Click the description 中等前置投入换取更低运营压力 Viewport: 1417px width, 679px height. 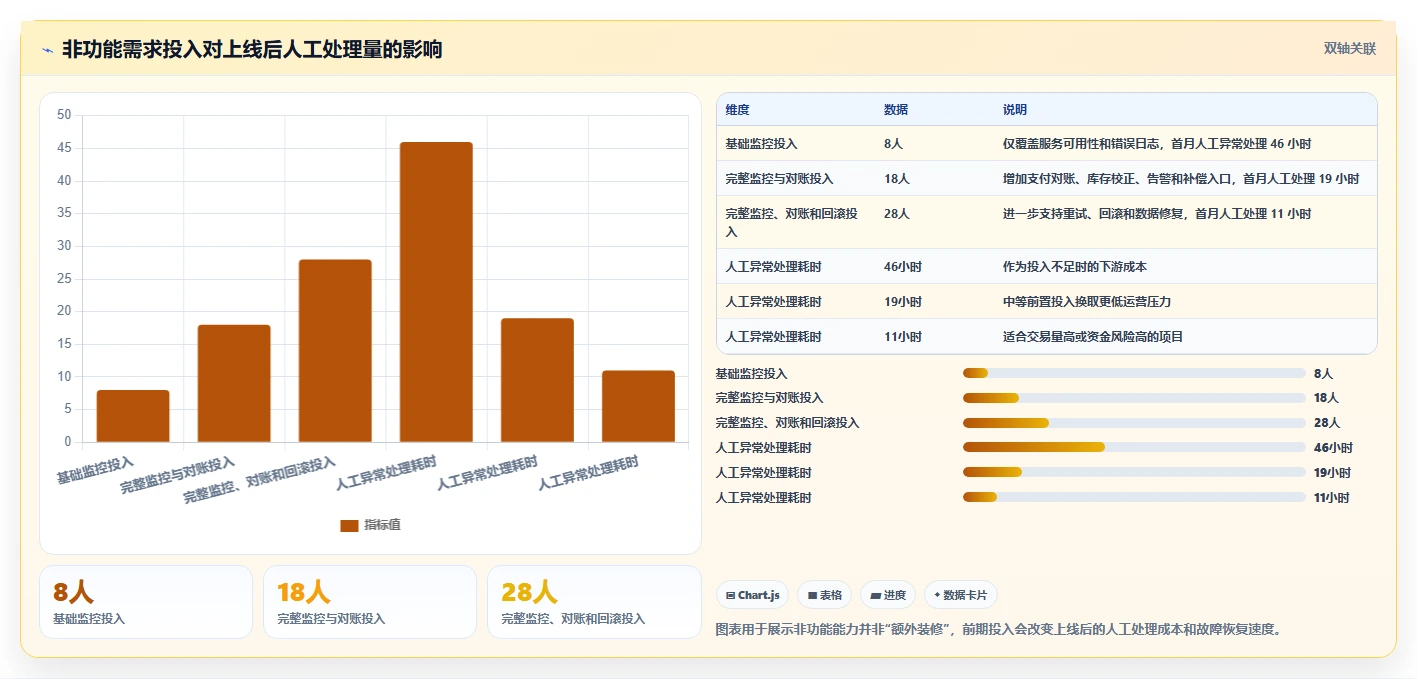1087,302
